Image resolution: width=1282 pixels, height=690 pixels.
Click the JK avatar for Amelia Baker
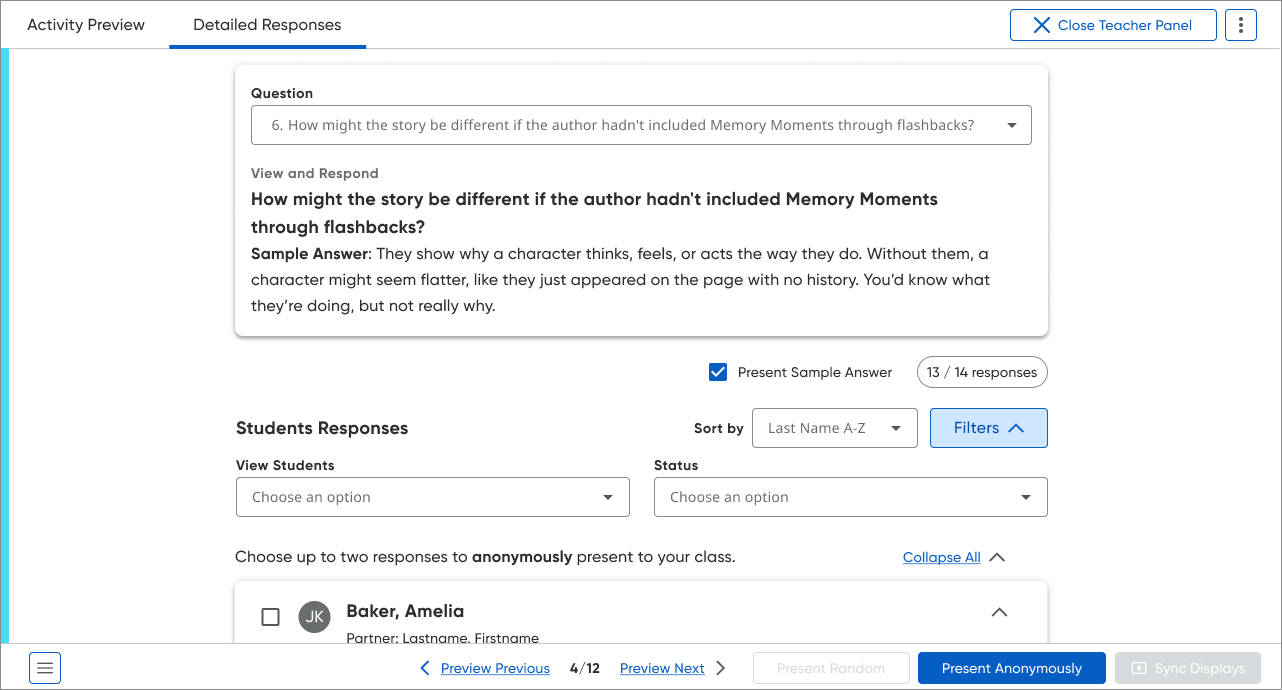point(315,616)
